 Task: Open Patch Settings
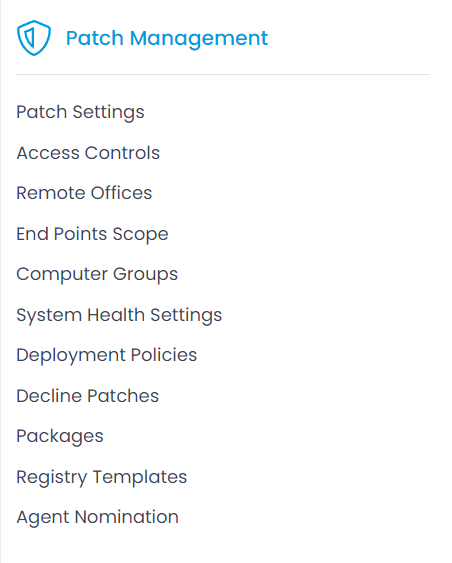[80, 112]
